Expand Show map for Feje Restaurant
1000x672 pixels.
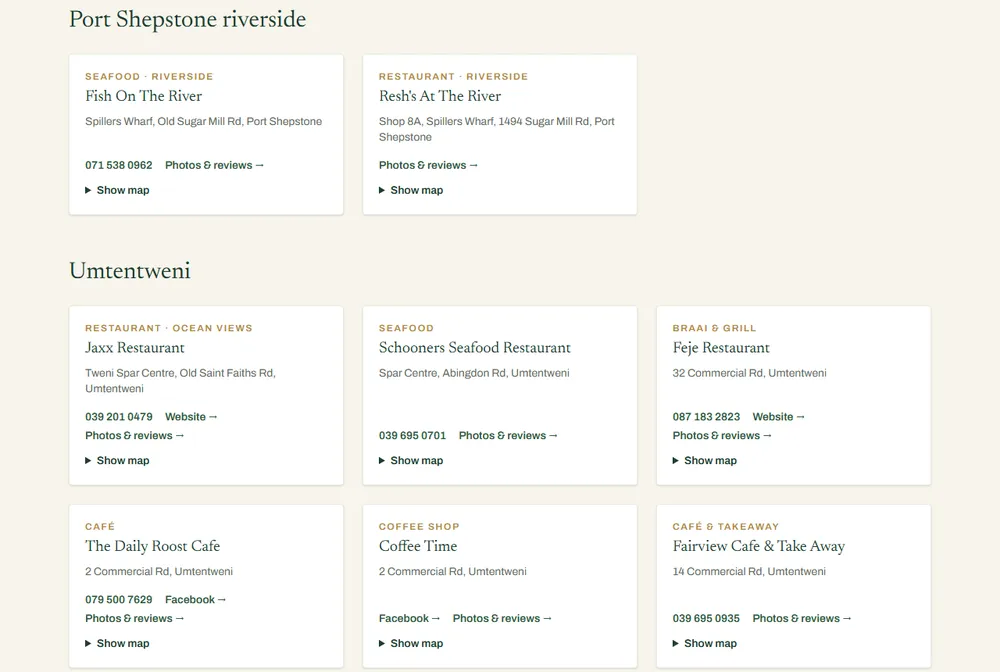[705, 460]
